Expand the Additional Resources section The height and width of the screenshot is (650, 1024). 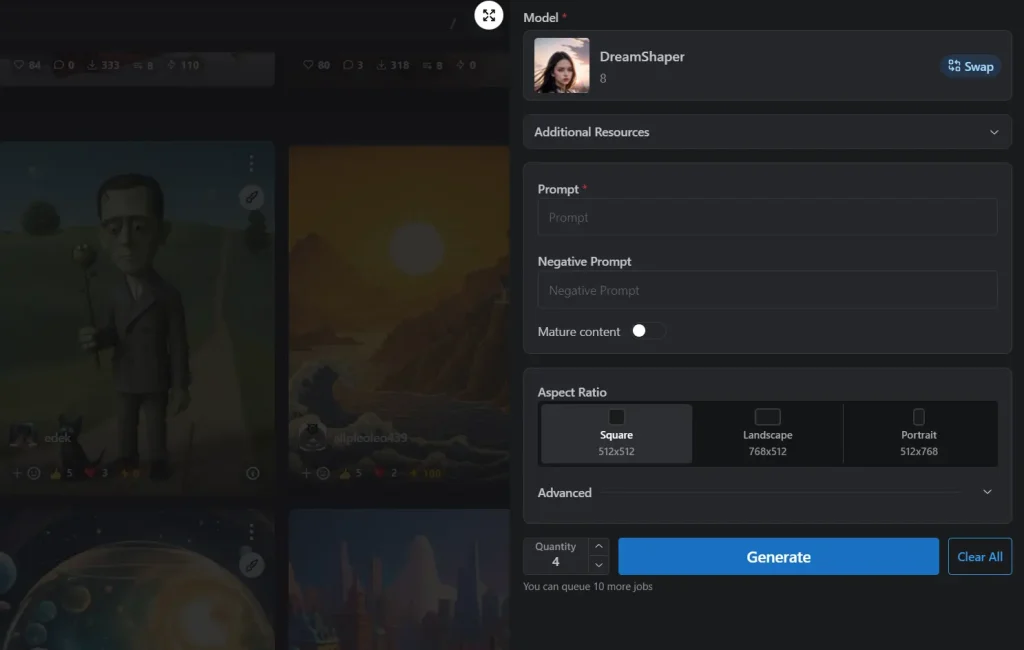[x=767, y=132]
